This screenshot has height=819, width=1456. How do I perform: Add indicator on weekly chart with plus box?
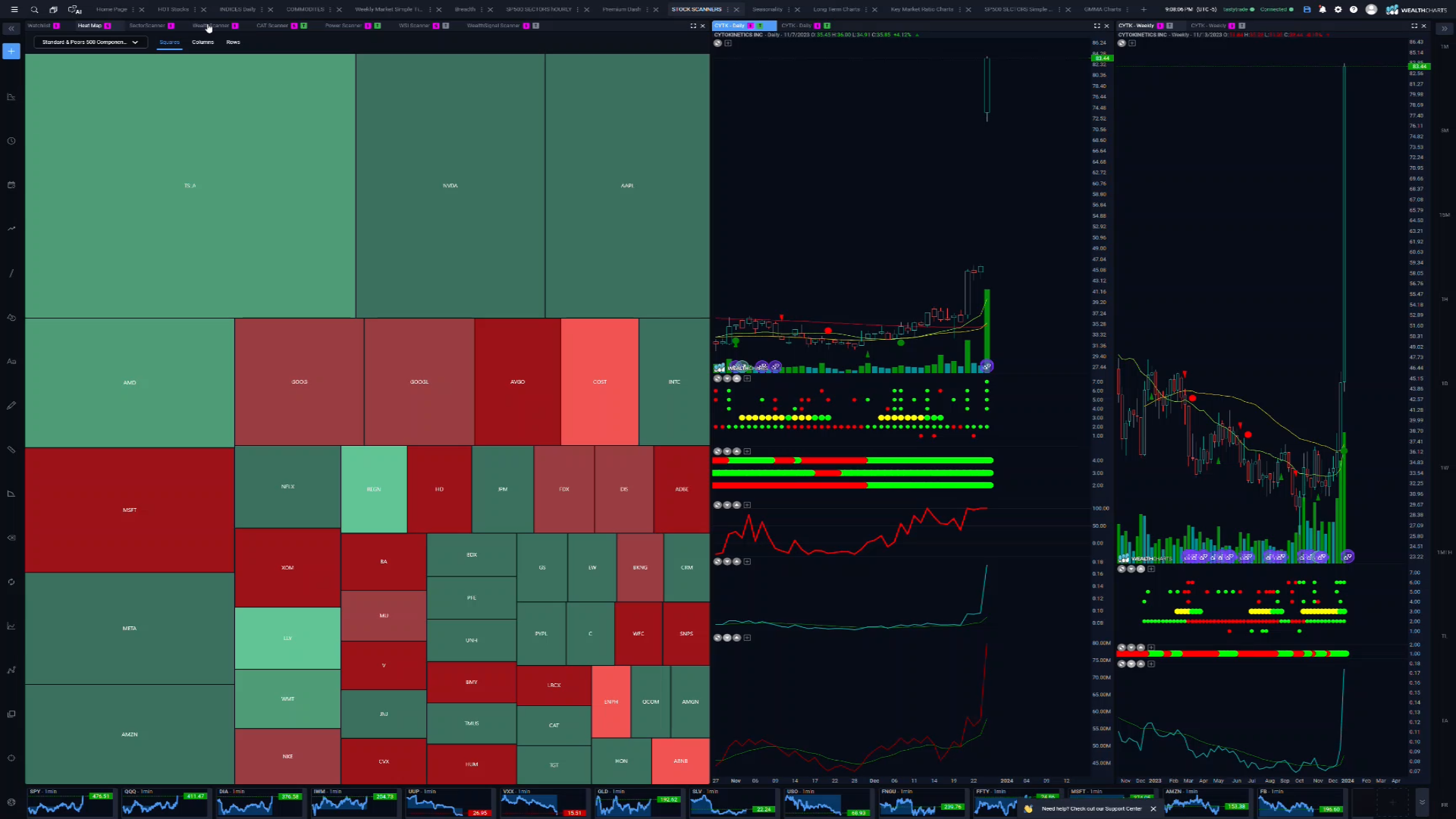pos(1132,43)
